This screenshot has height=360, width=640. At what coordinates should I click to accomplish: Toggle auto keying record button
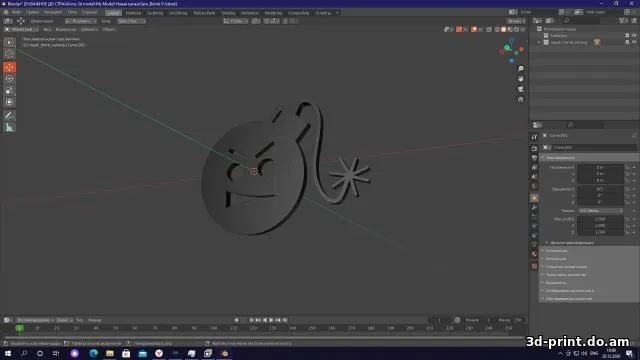pyautogui.click(x=236, y=320)
